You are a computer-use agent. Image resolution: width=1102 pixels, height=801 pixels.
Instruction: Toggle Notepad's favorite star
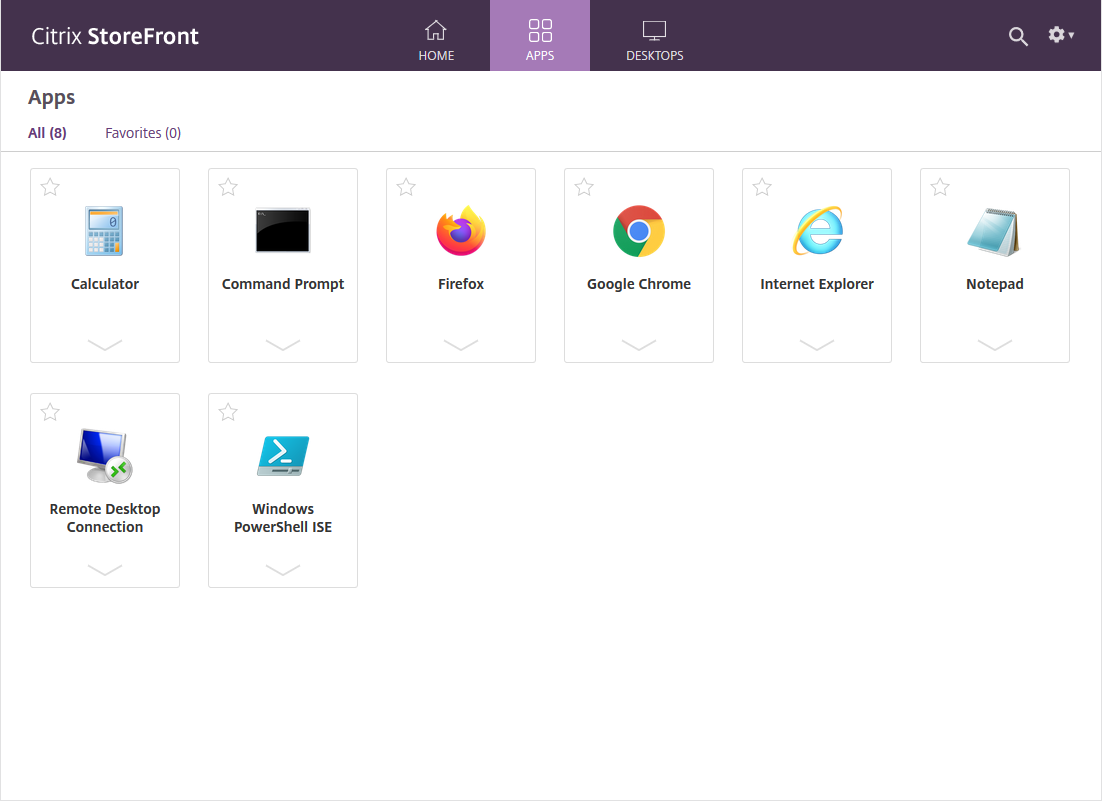[940, 188]
